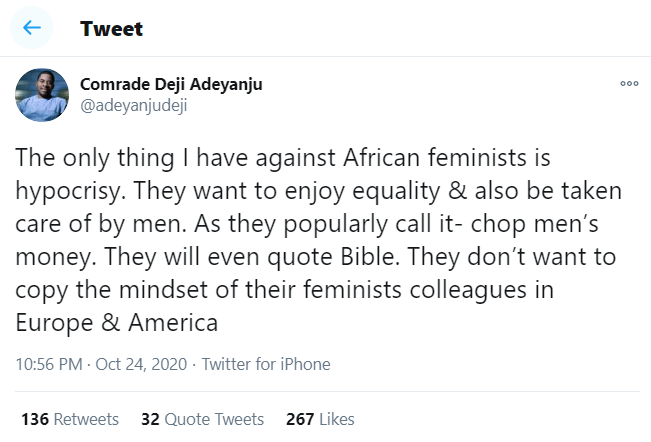Click the 10:56 PM timestamp
The width and height of the screenshot is (651, 442).
point(47,365)
